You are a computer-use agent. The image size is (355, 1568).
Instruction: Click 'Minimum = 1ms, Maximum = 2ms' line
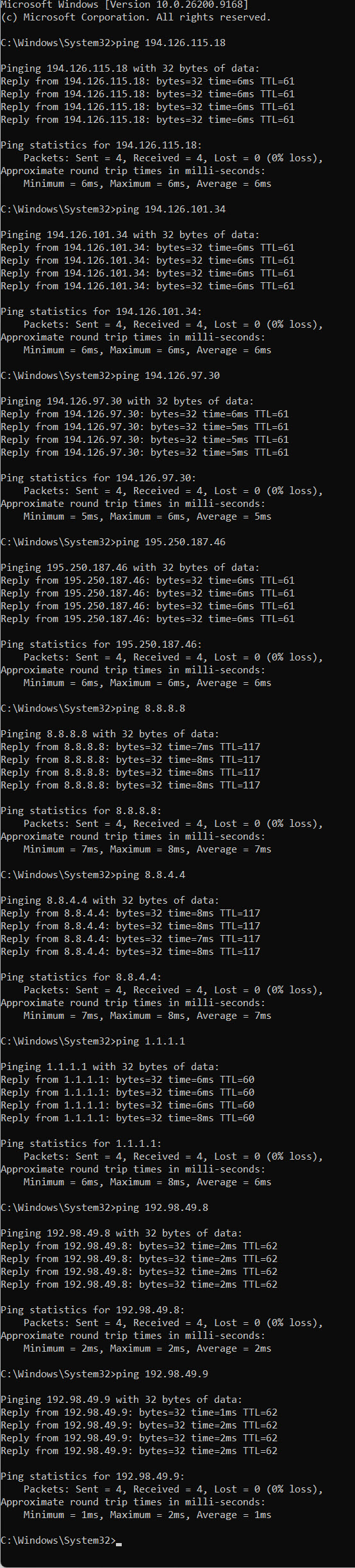147,1515
